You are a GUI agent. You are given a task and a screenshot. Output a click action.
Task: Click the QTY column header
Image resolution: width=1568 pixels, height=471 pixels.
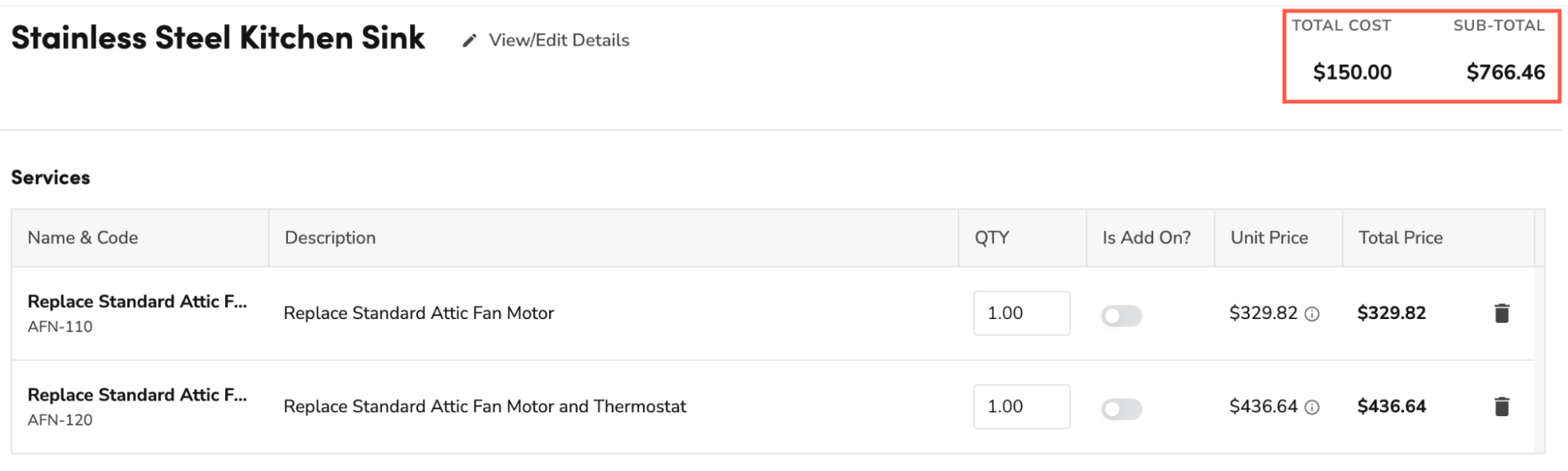pos(992,237)
